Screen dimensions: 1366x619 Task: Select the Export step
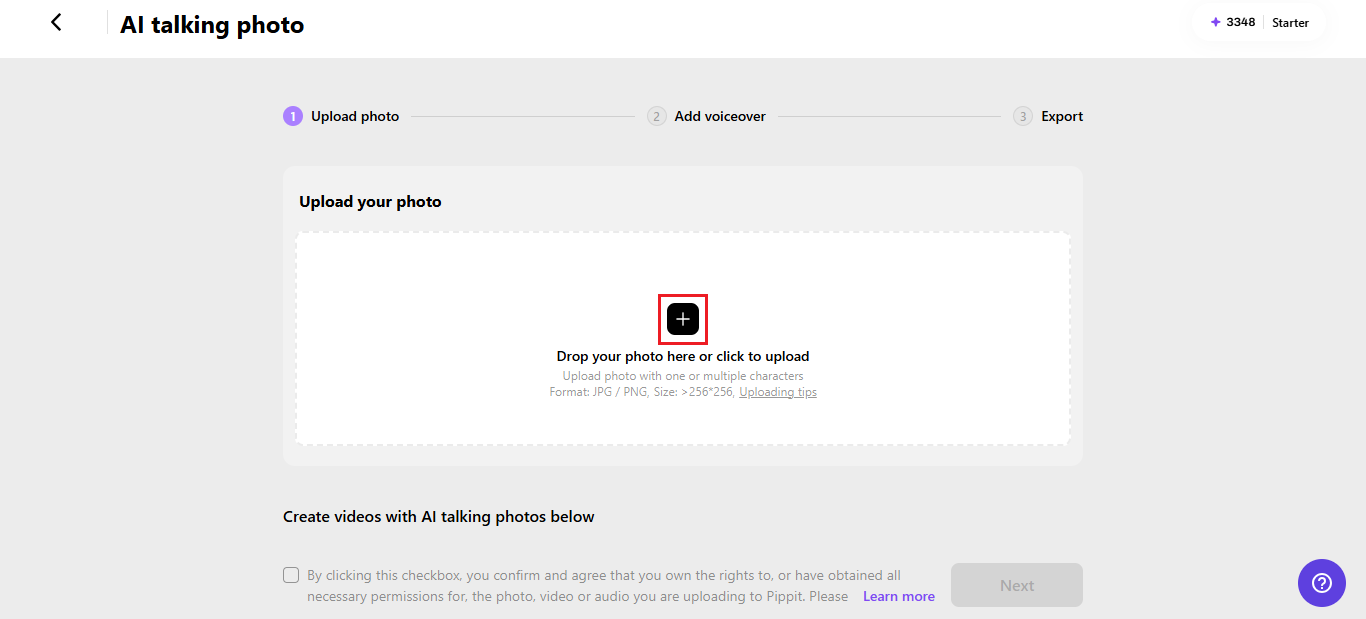[1048, 116]
